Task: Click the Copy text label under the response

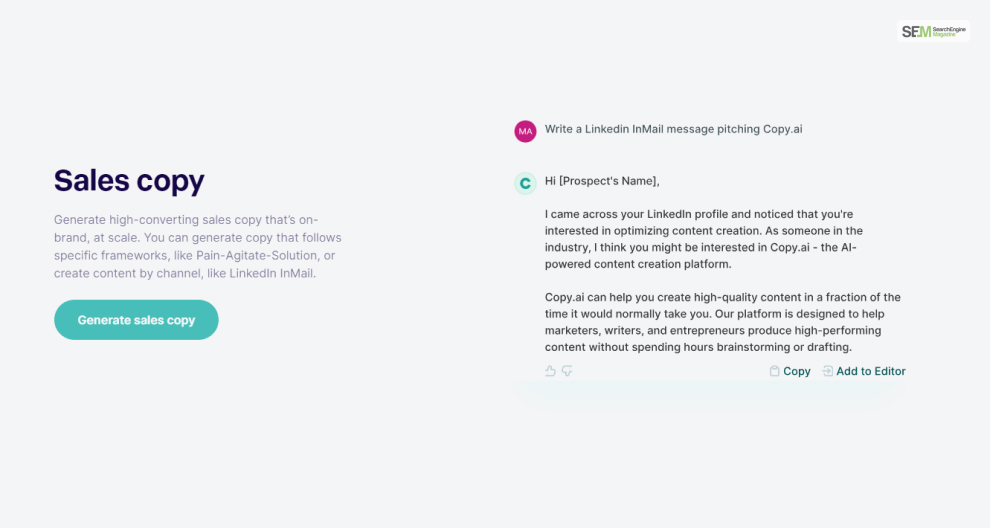Action: click(x=797, y=371)
